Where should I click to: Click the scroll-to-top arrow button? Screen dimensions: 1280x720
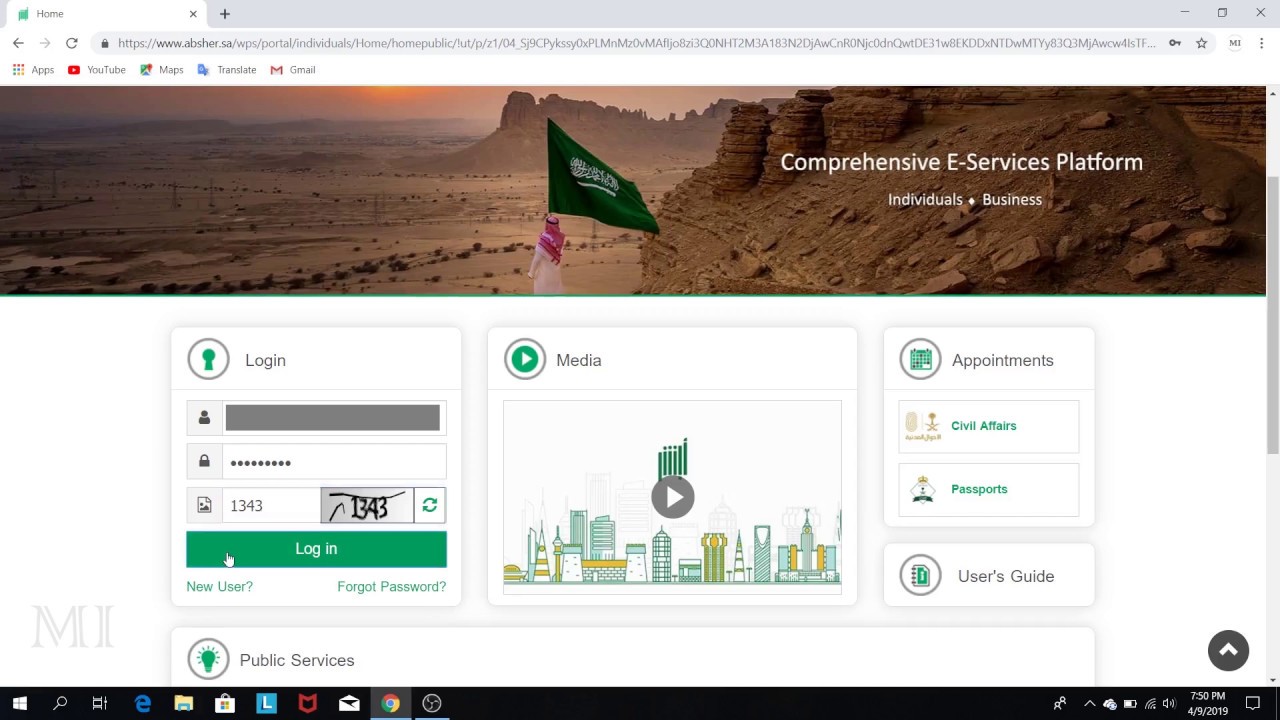(x=1228, y=650)
